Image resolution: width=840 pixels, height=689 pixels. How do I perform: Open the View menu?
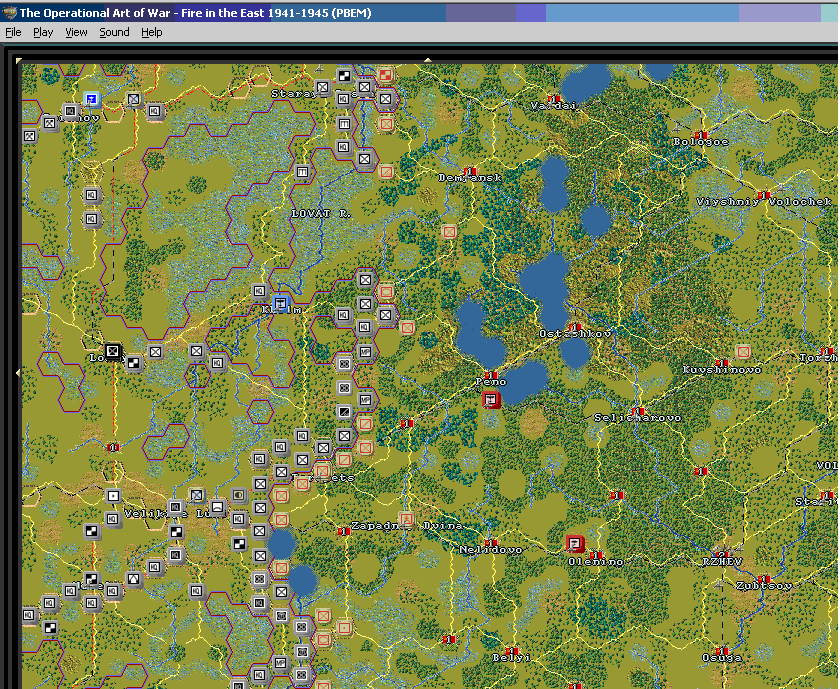(x=76, y=32)
